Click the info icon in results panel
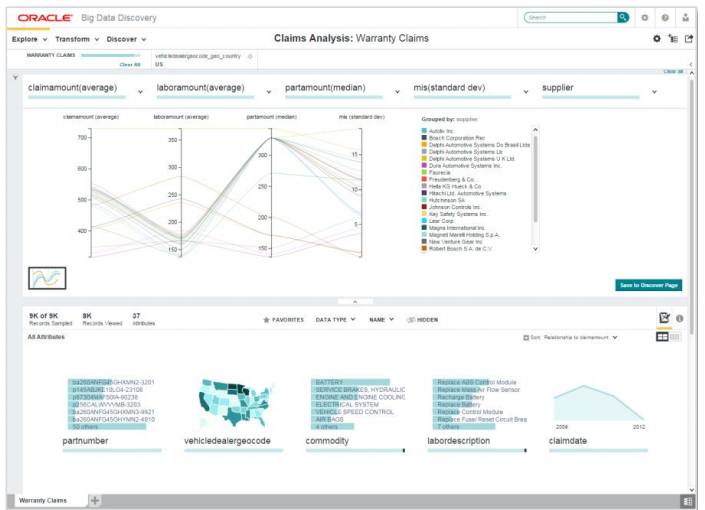Viewport: 705px width, 510px height. [680, 318]
